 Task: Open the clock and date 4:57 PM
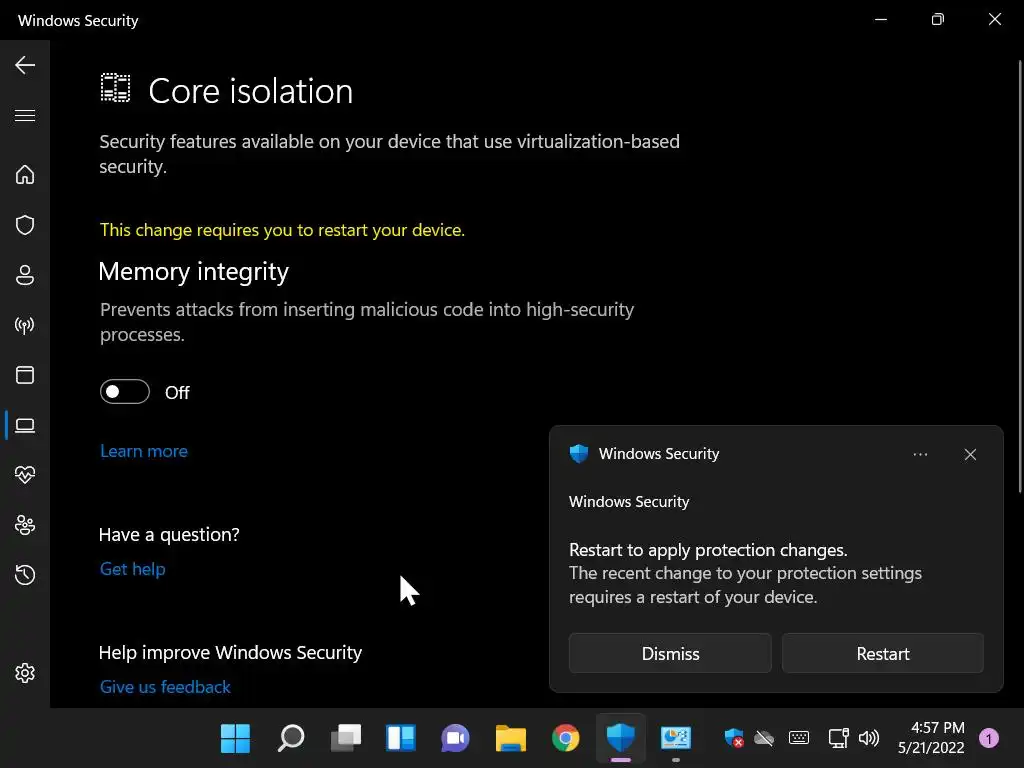(931, 738)
